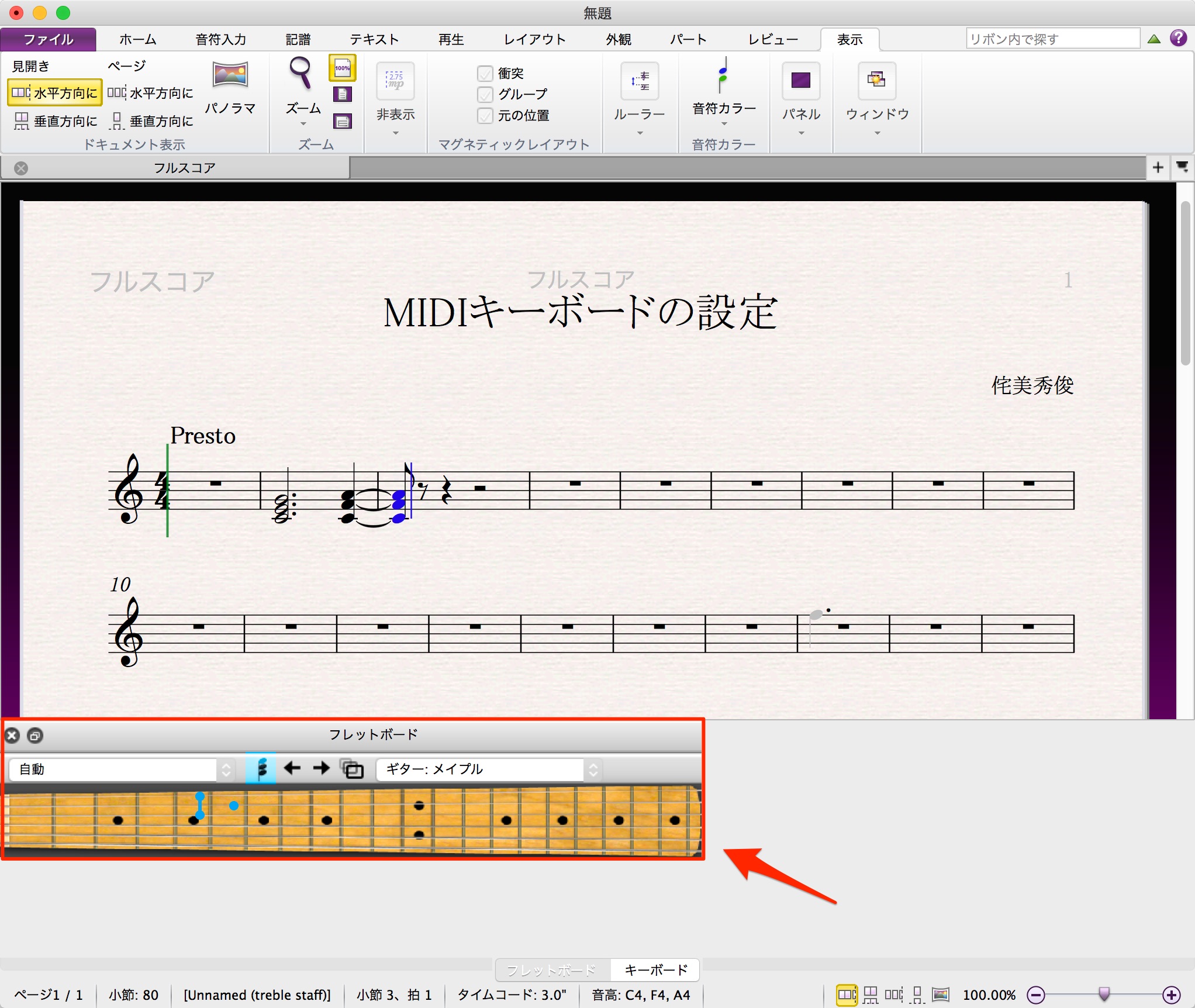The image size is (1195, 1008).
Task: Switch to the レビュー ribbon tab
Action: [773, 39]
